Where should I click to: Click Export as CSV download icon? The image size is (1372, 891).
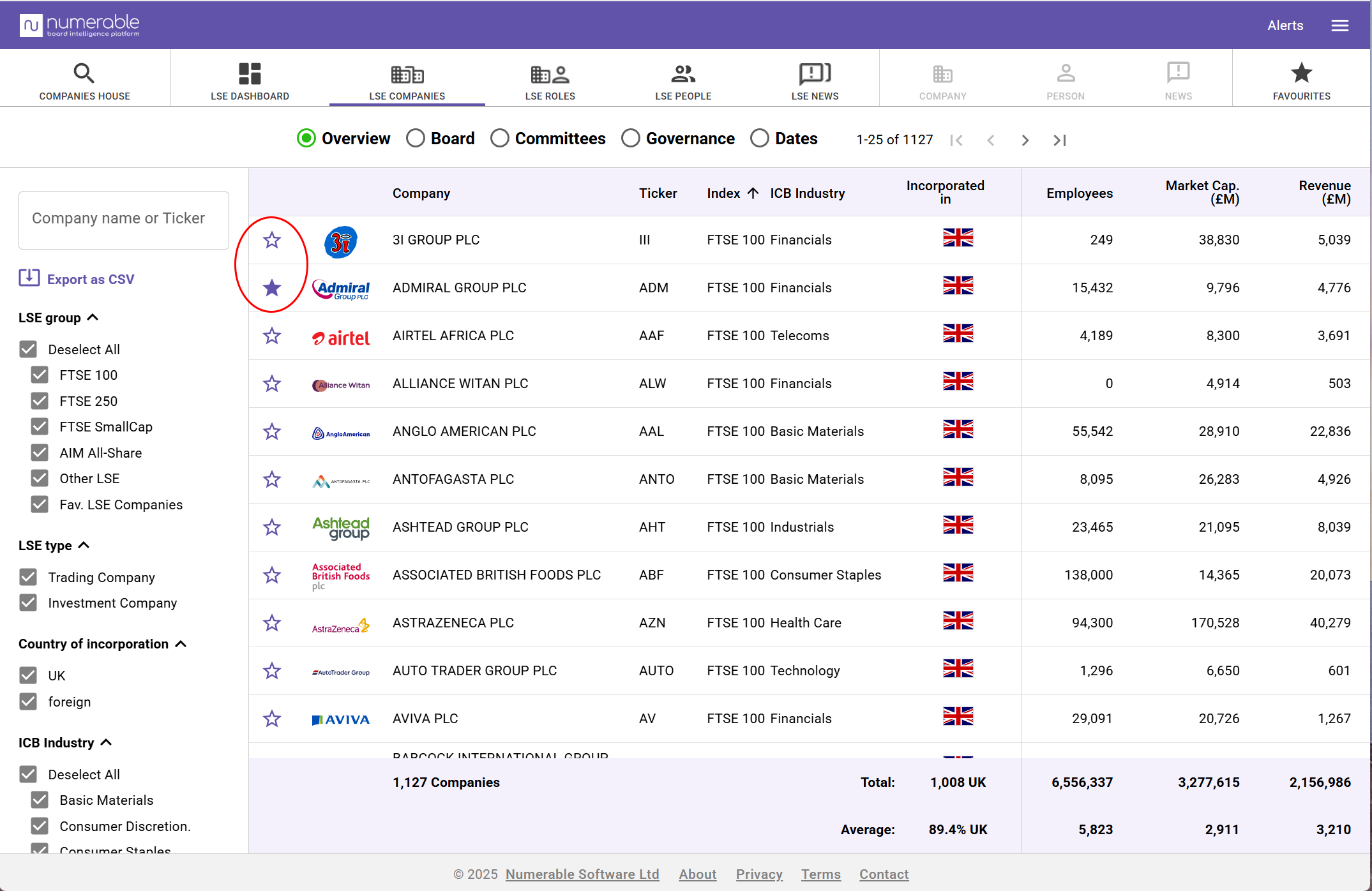tap(29, 278)
